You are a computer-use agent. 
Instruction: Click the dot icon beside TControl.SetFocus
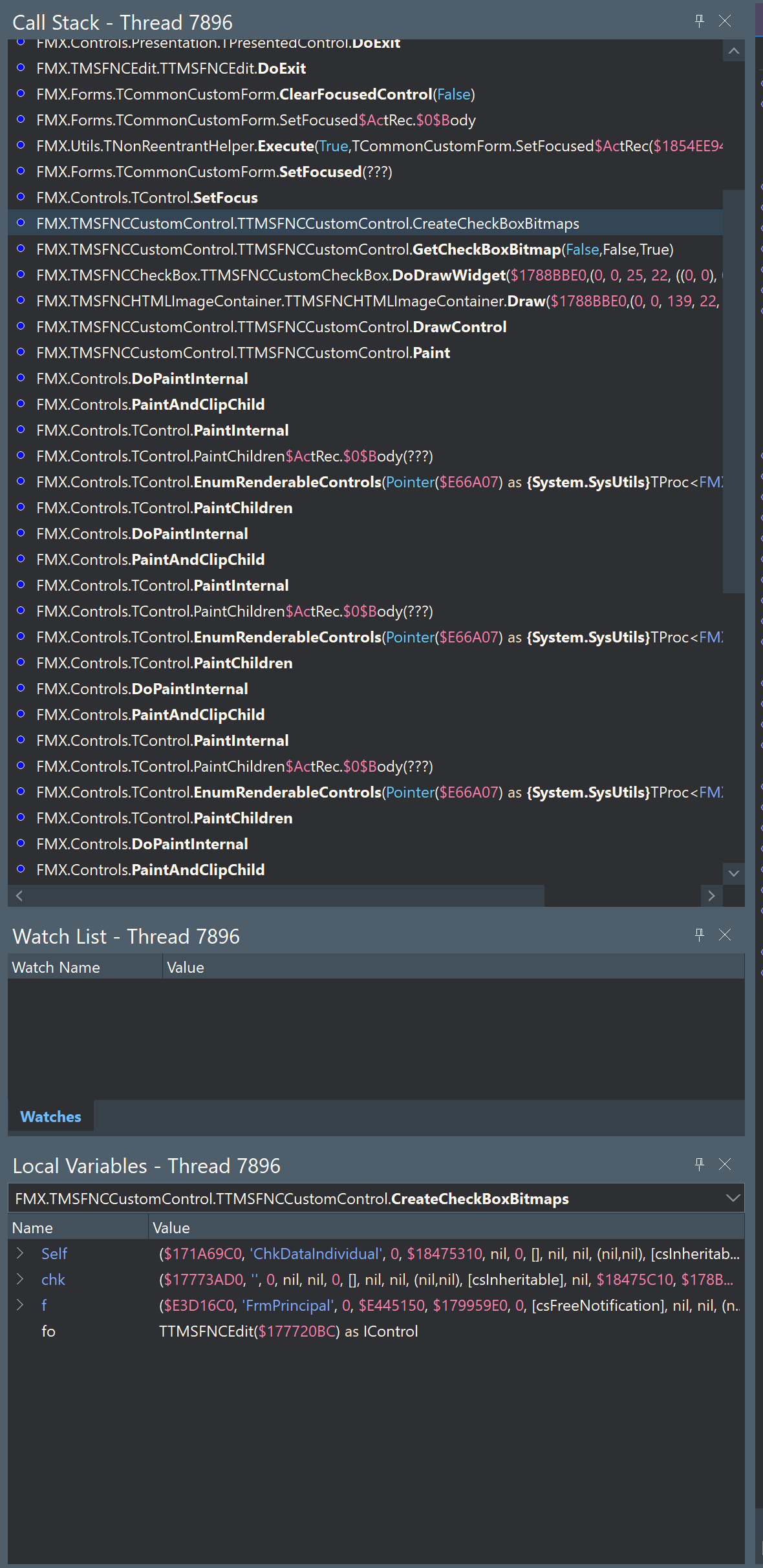point(21,197)
